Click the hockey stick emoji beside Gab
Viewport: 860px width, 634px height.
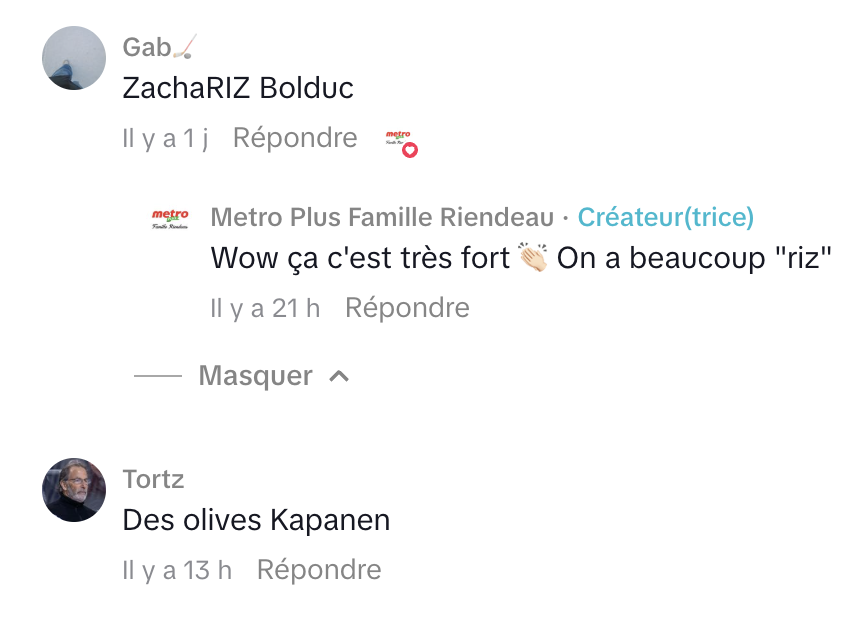click(186, 46)
